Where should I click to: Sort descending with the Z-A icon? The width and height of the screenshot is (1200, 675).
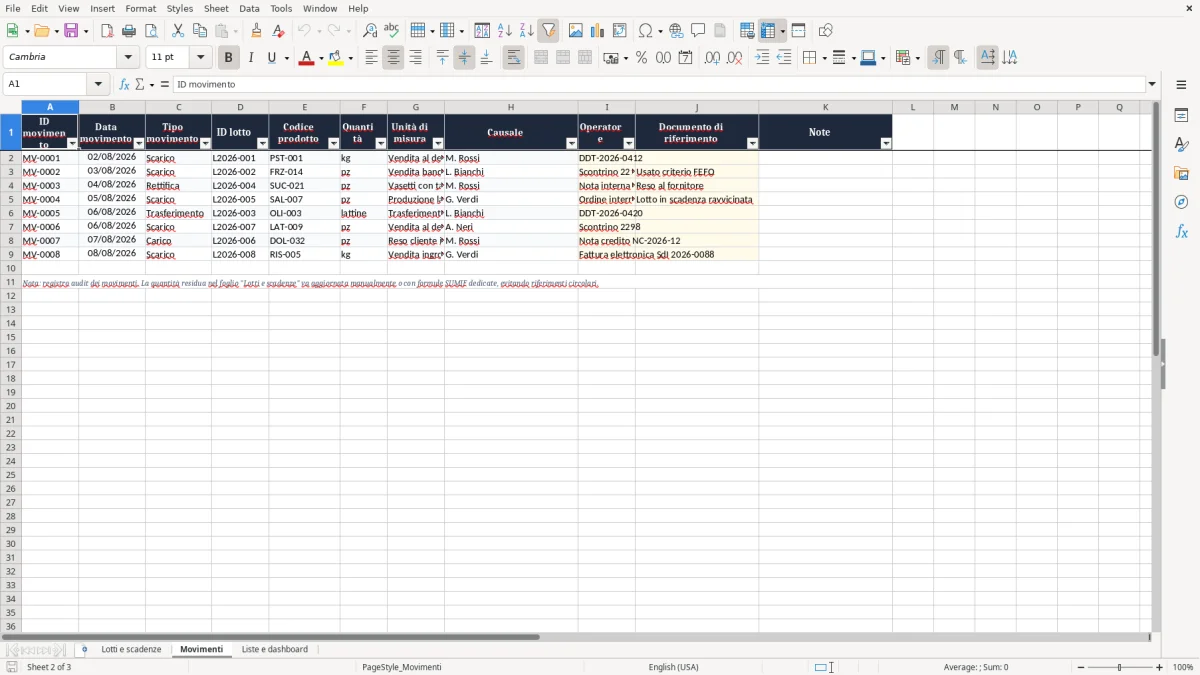pos(527,31)
